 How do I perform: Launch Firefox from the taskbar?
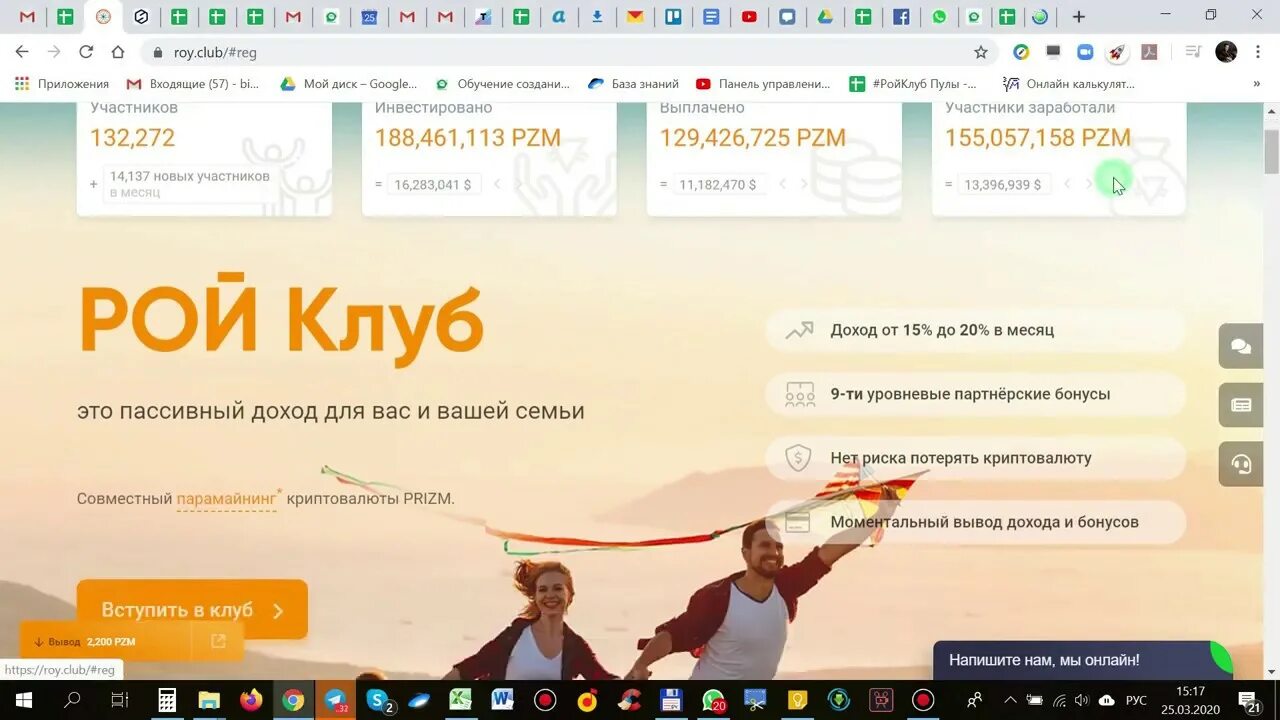click(251, 700)
